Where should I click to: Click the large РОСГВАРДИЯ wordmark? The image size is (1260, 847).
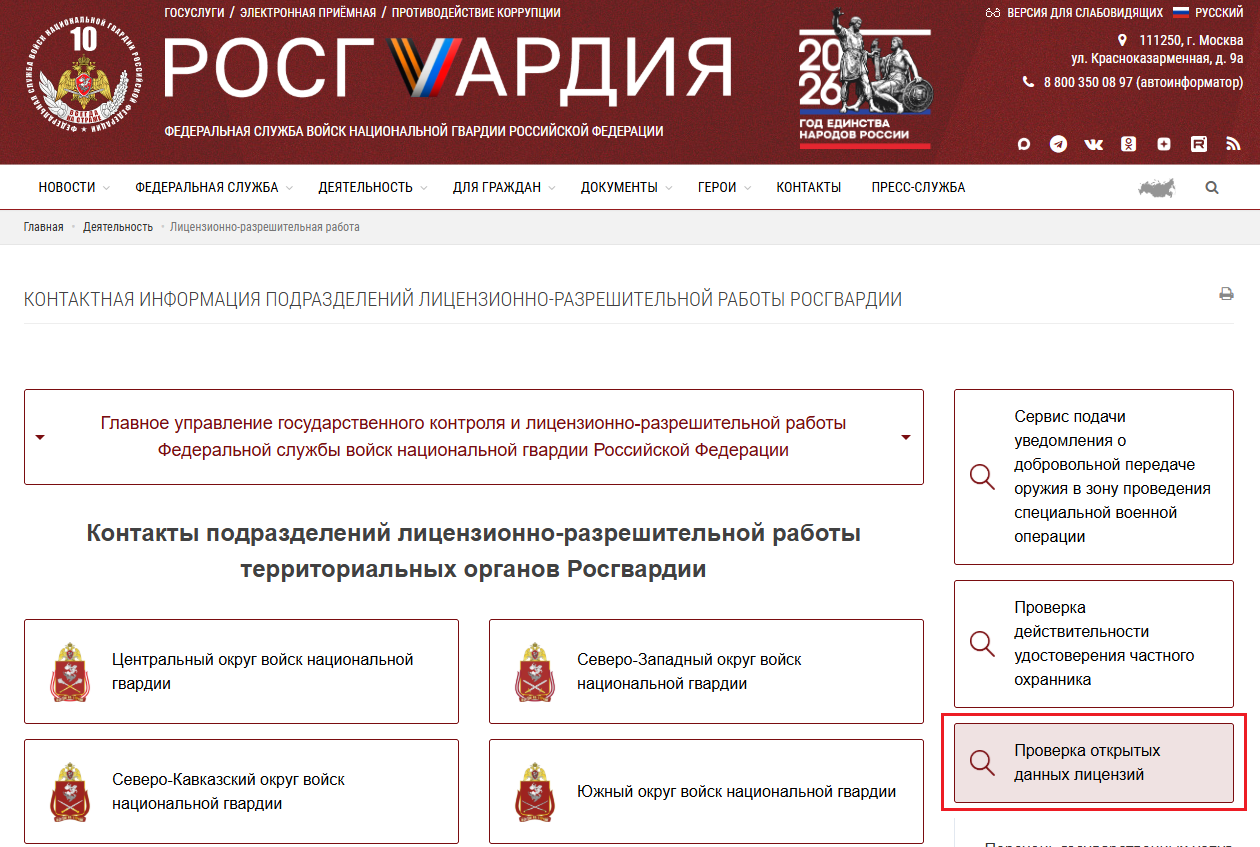(448, 70)
